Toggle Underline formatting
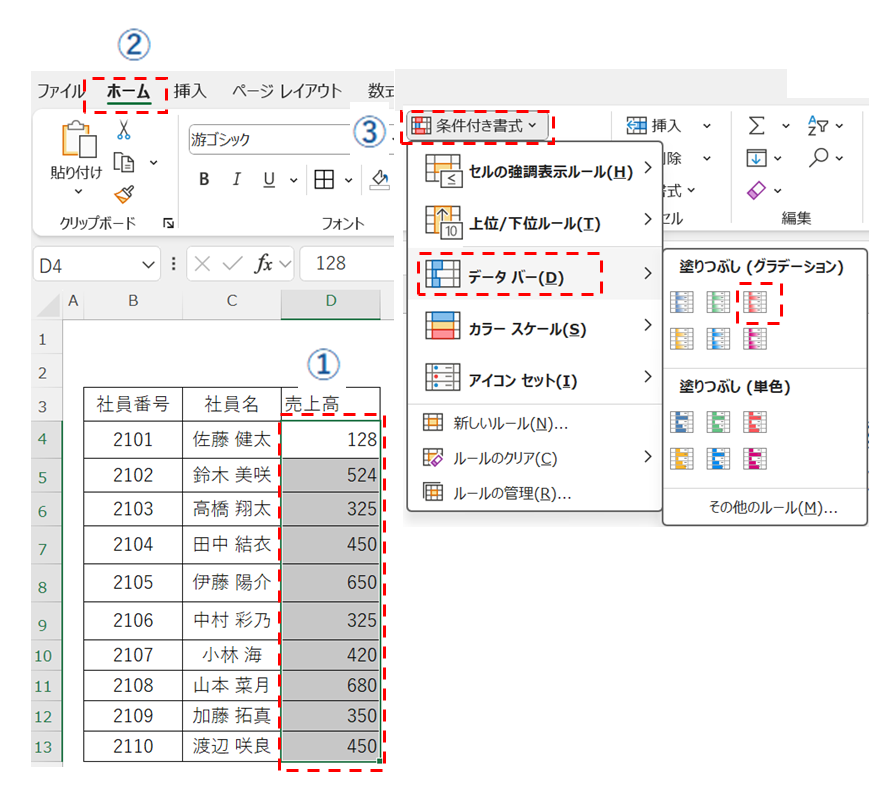The height and width of the screenshot is (793, 892). (x=268, y=180)
